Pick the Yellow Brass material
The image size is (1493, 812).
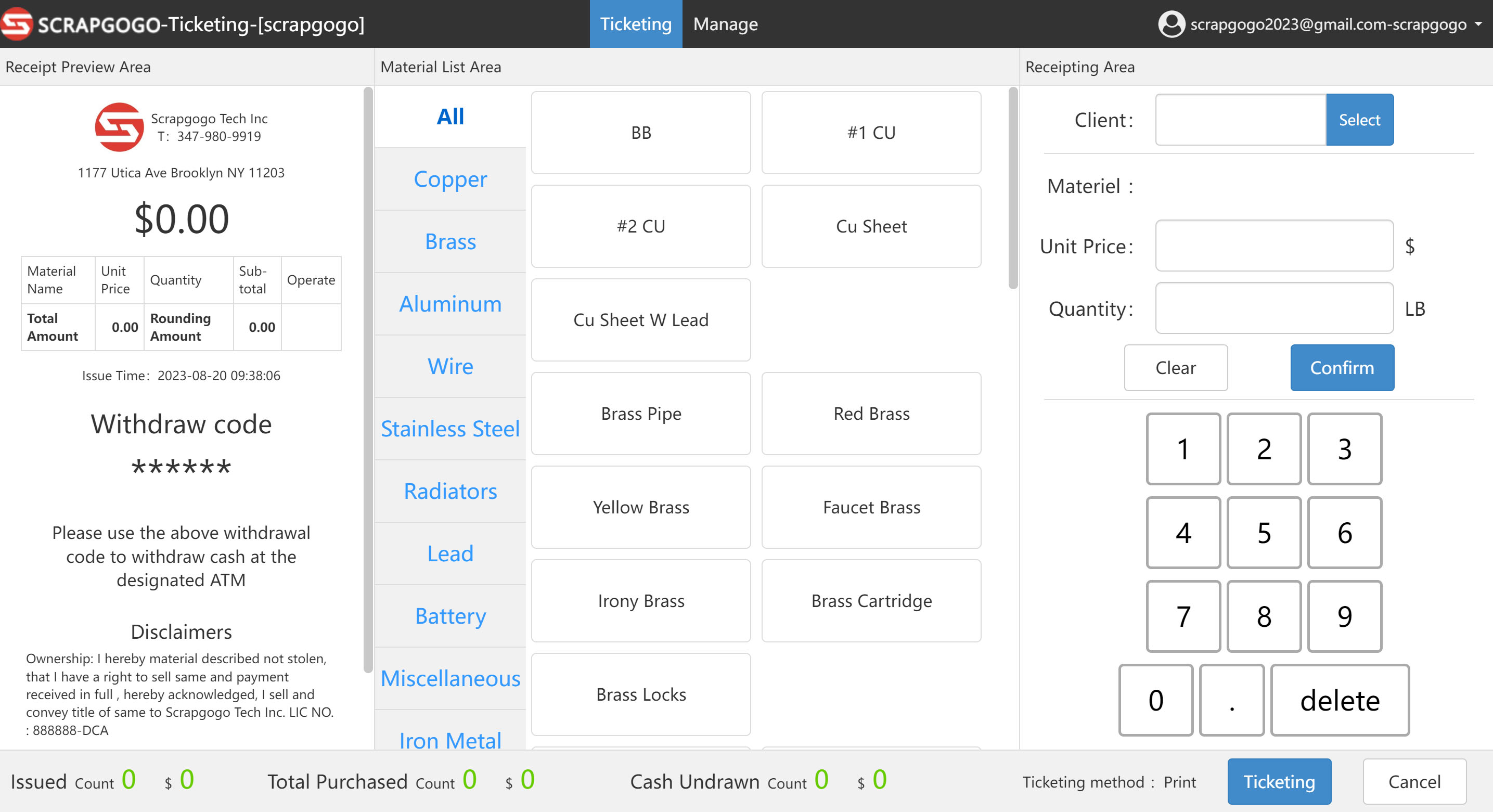pyautogui.click(x=641, y=508)
